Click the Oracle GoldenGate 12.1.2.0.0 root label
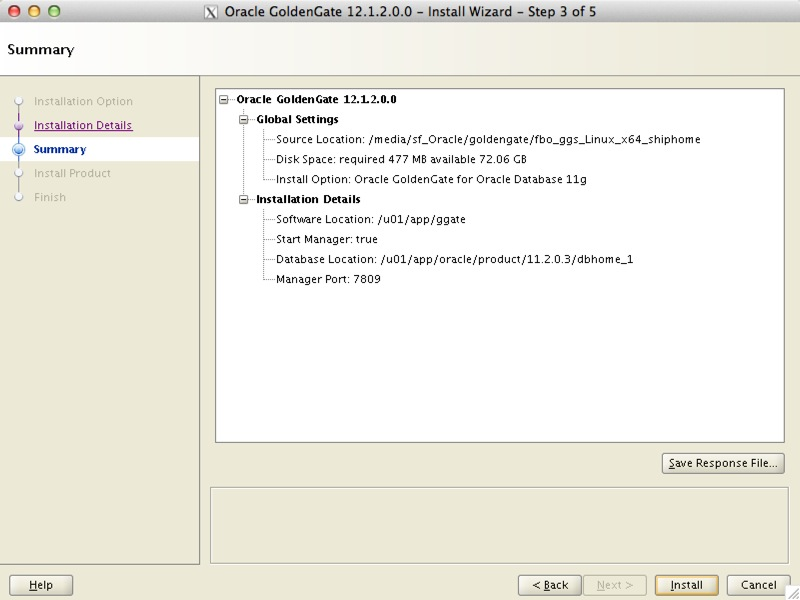 tap(316, 99)
